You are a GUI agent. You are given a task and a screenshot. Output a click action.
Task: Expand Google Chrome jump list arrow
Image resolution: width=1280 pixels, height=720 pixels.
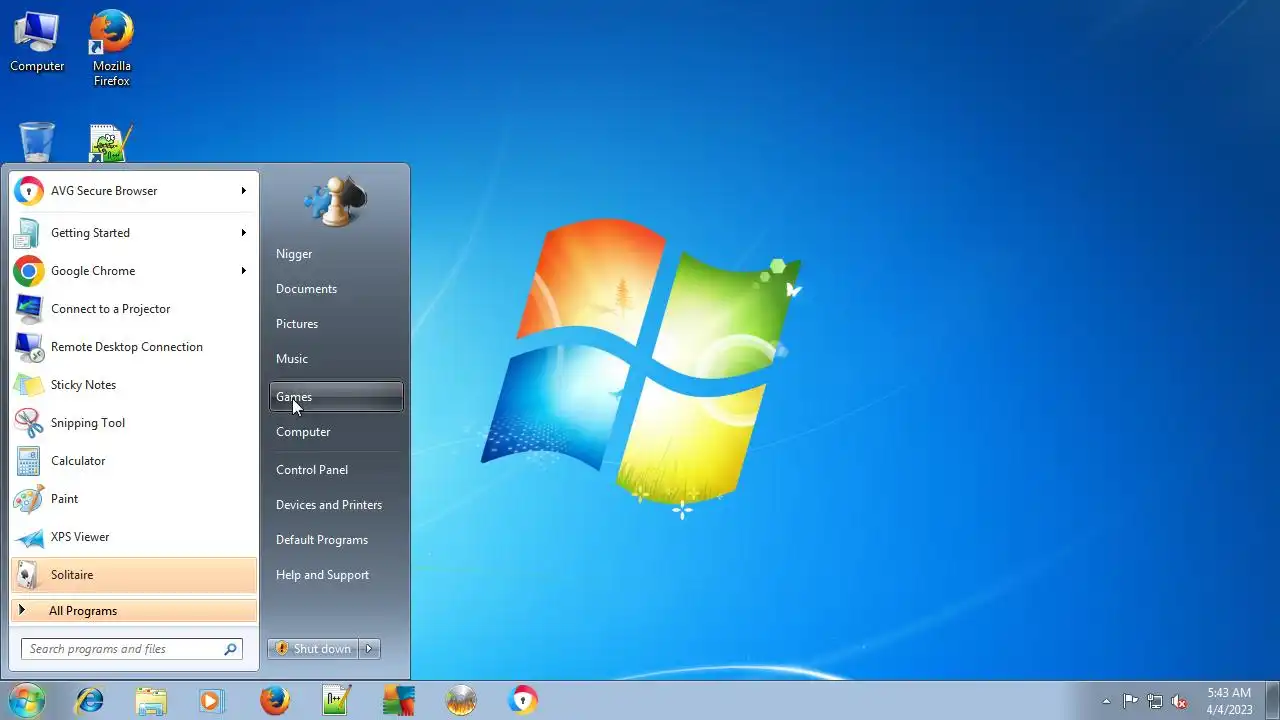[x=243, y=271]
